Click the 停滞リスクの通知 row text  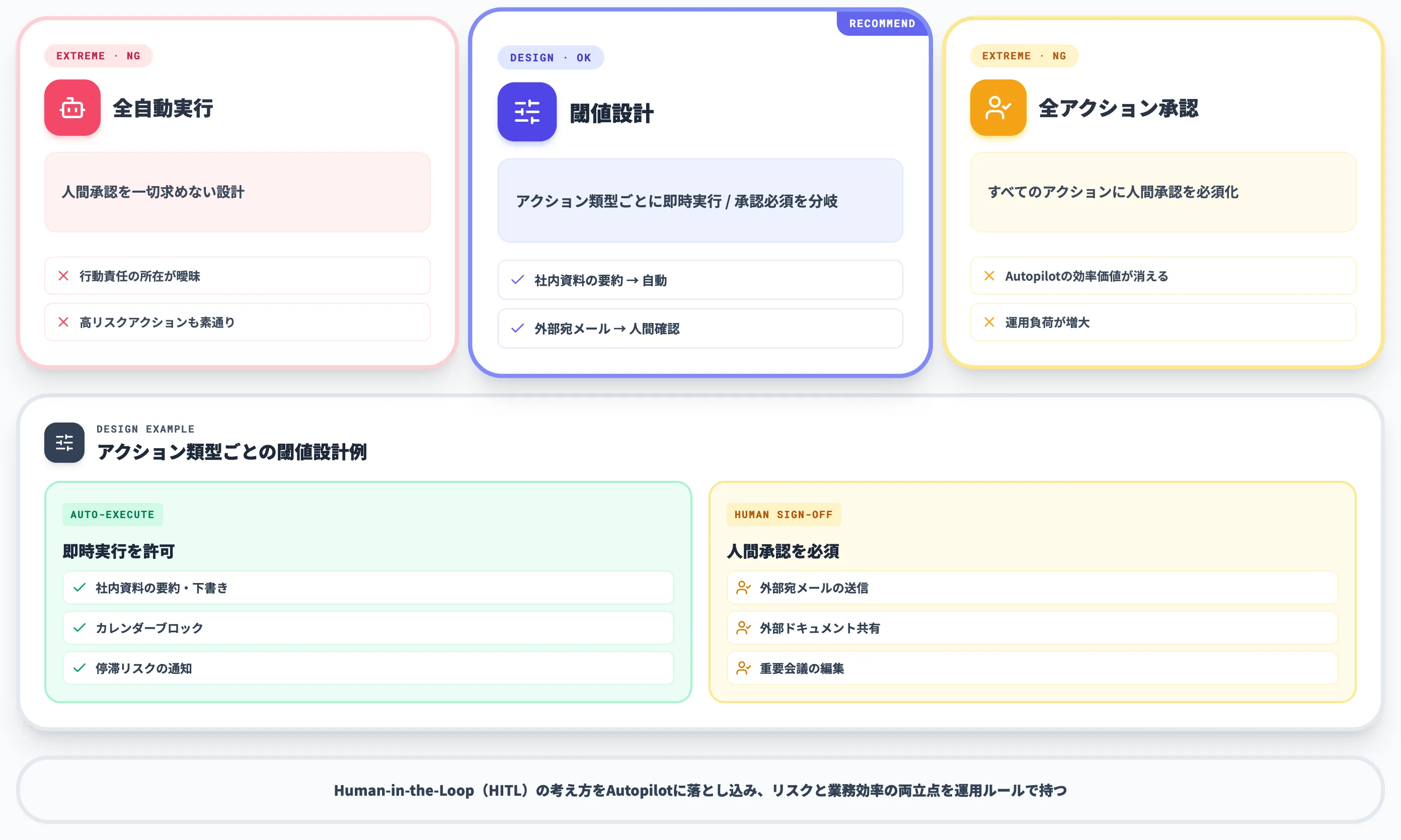coord(144,668)
